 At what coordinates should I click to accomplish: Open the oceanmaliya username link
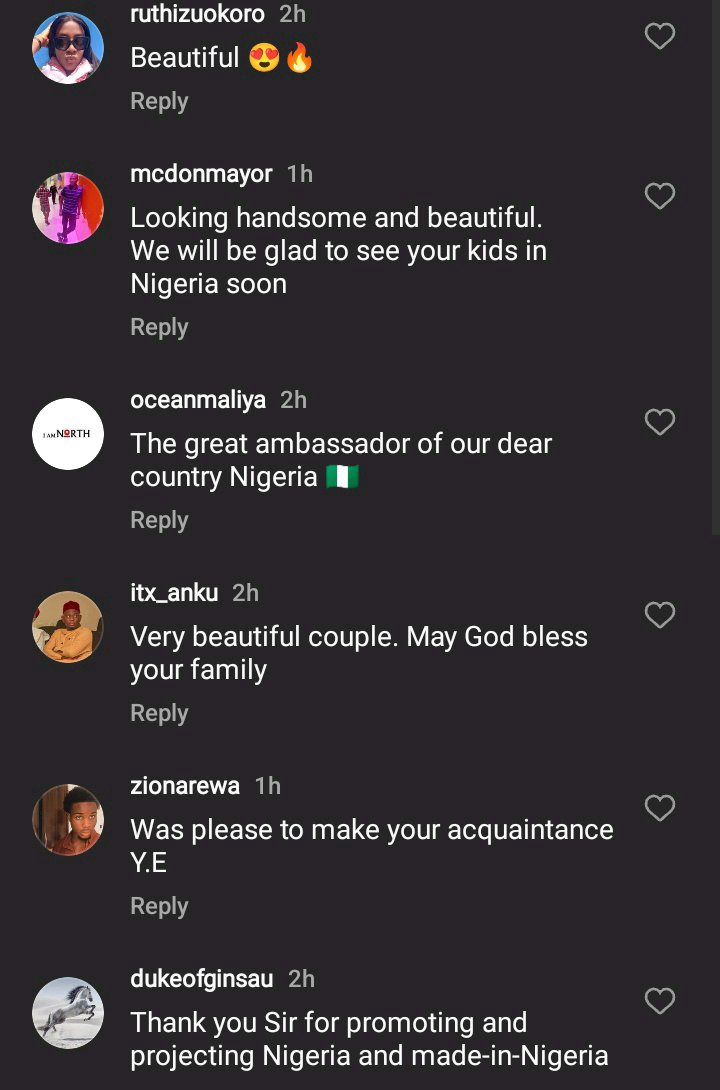coord(198,400)
